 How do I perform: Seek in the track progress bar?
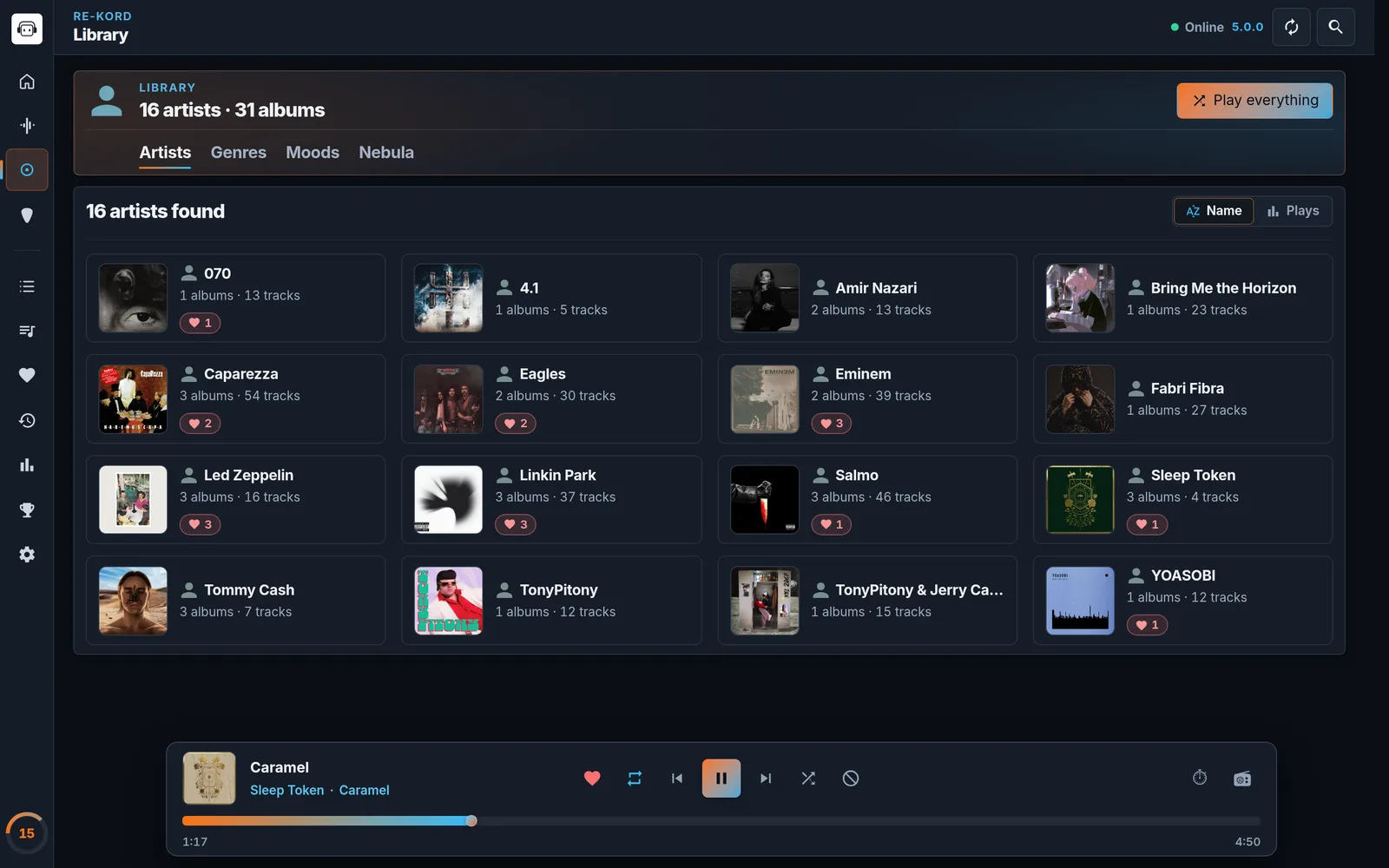click(721, 821)
